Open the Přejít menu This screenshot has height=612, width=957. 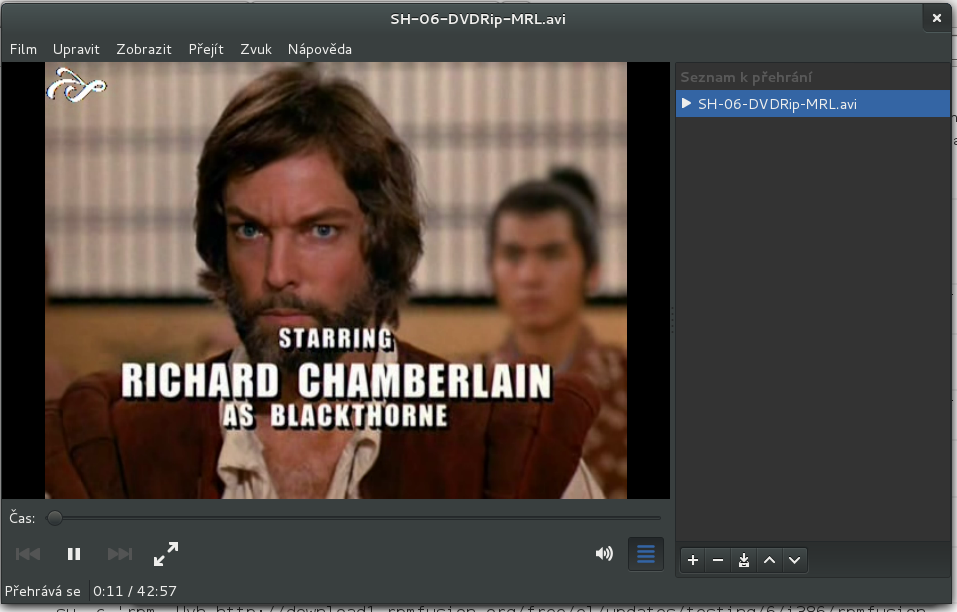[206, 49]
